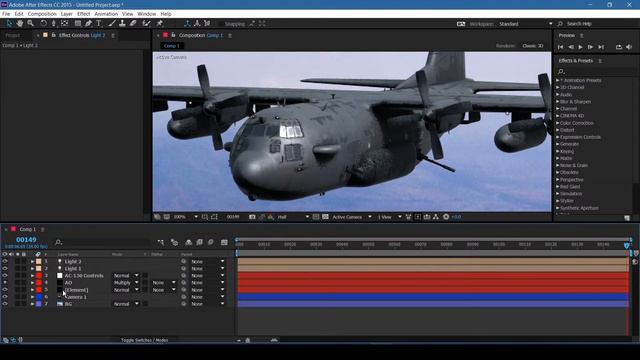Viewport: 640px width, 360px height.
Task: Select the Rectangle shape tool
Action: click(x=78, y=24)
